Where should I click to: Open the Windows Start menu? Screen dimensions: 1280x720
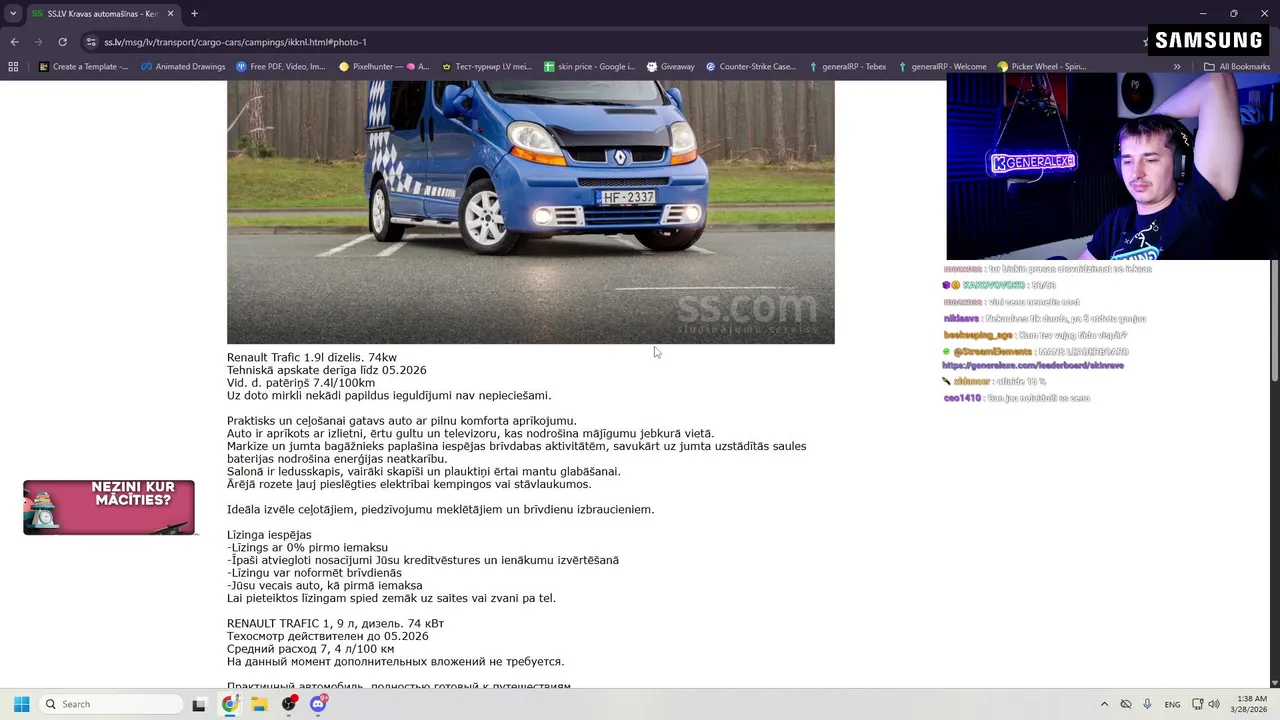pos(21,704)
